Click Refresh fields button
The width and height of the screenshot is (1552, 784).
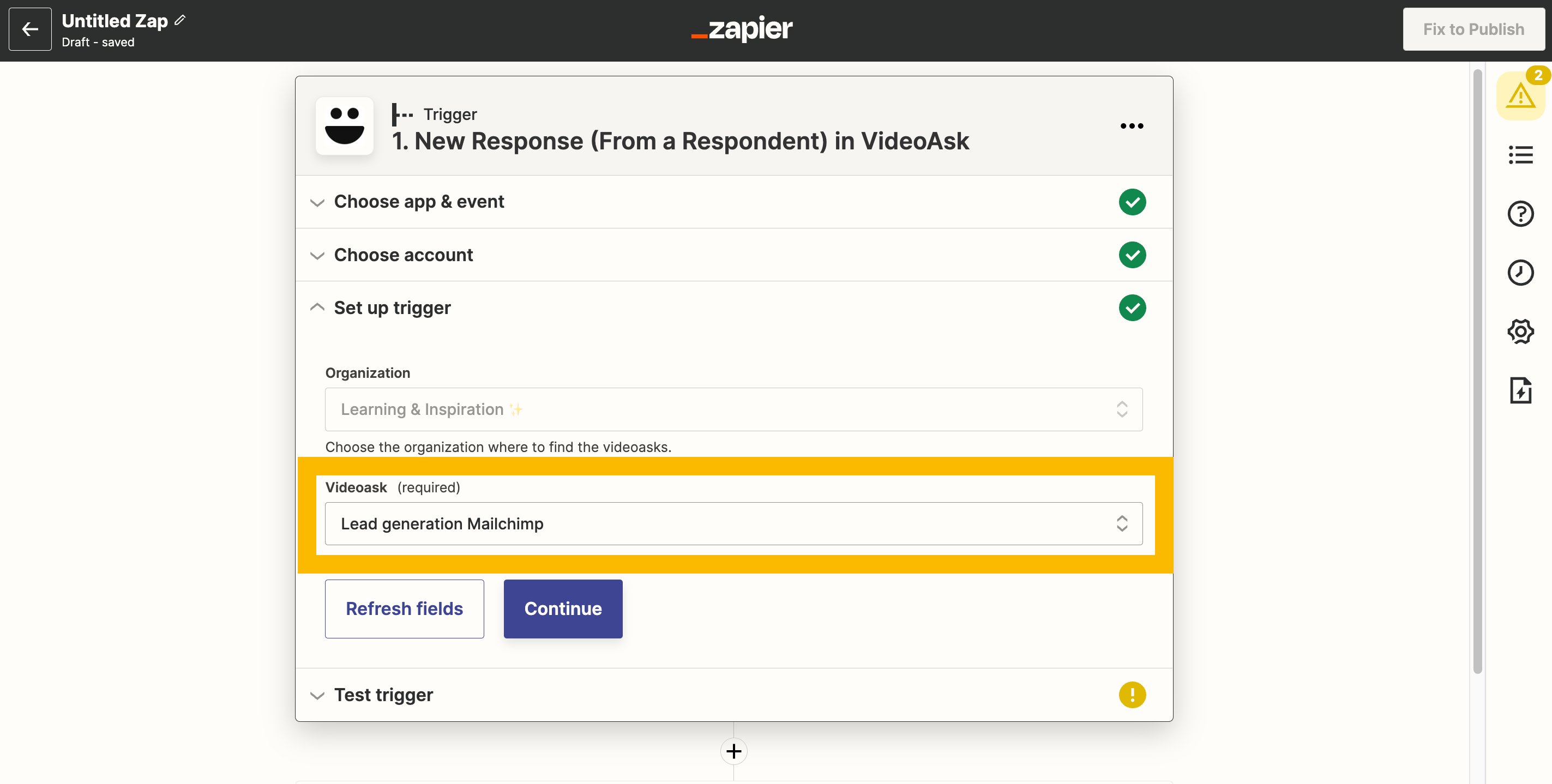pyautogui.click(x=404, y=609)
